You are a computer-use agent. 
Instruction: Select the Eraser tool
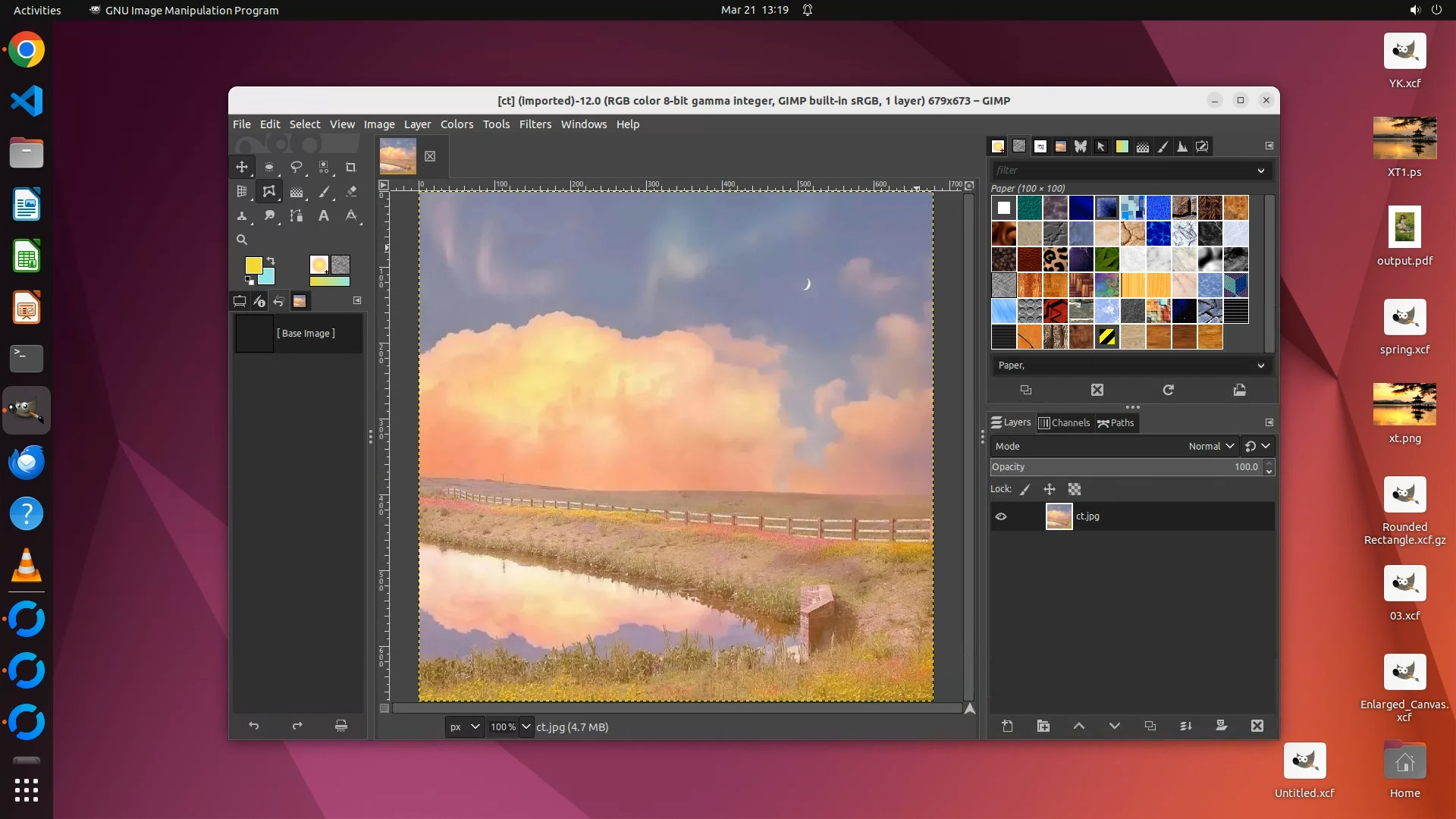pyautogui.click(x=351, y=192)
